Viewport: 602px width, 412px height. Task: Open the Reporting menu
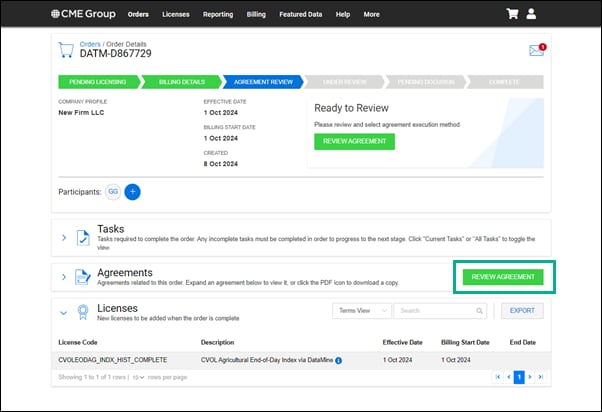tap(218, 15)
